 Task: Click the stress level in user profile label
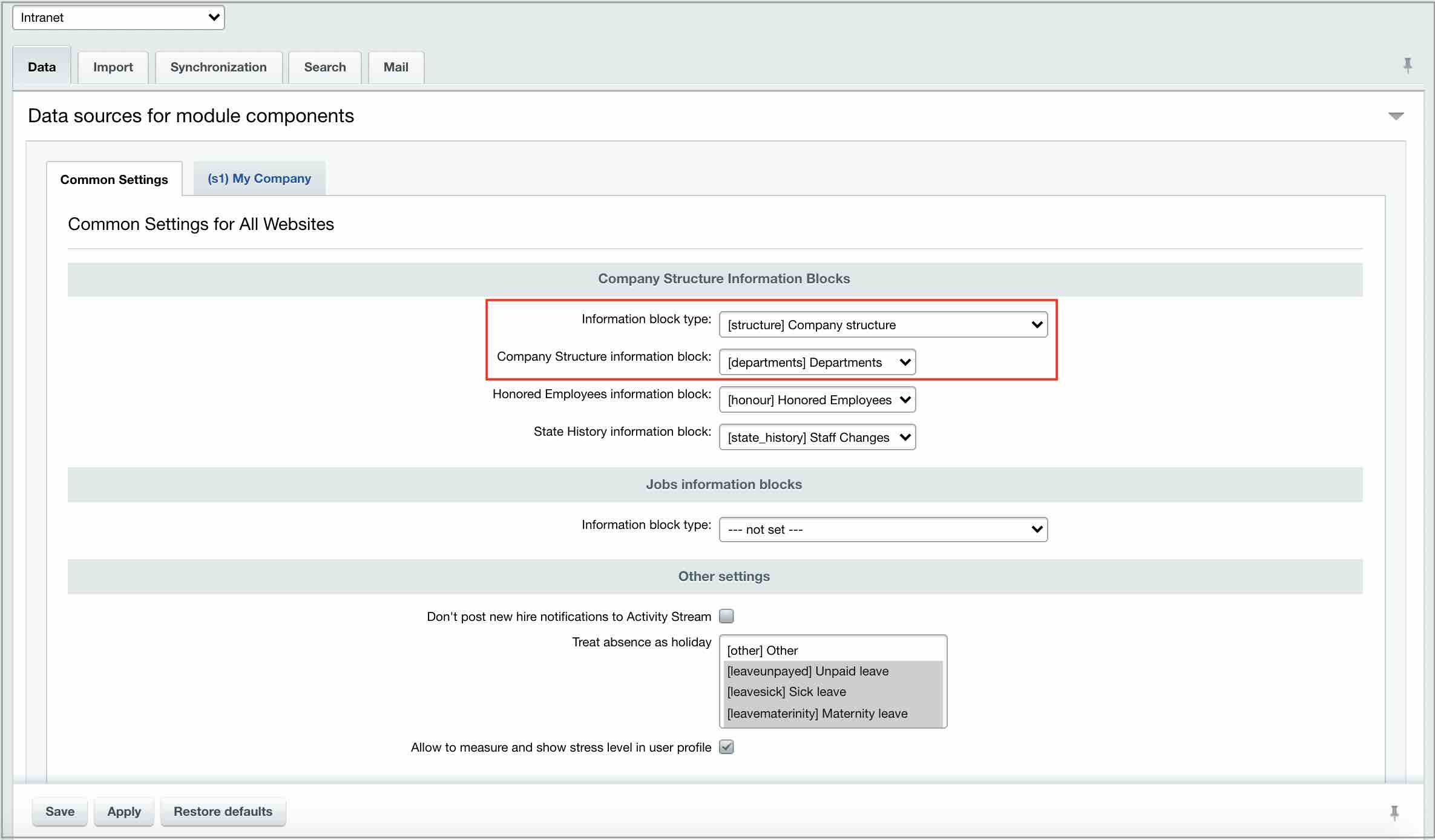561,747
